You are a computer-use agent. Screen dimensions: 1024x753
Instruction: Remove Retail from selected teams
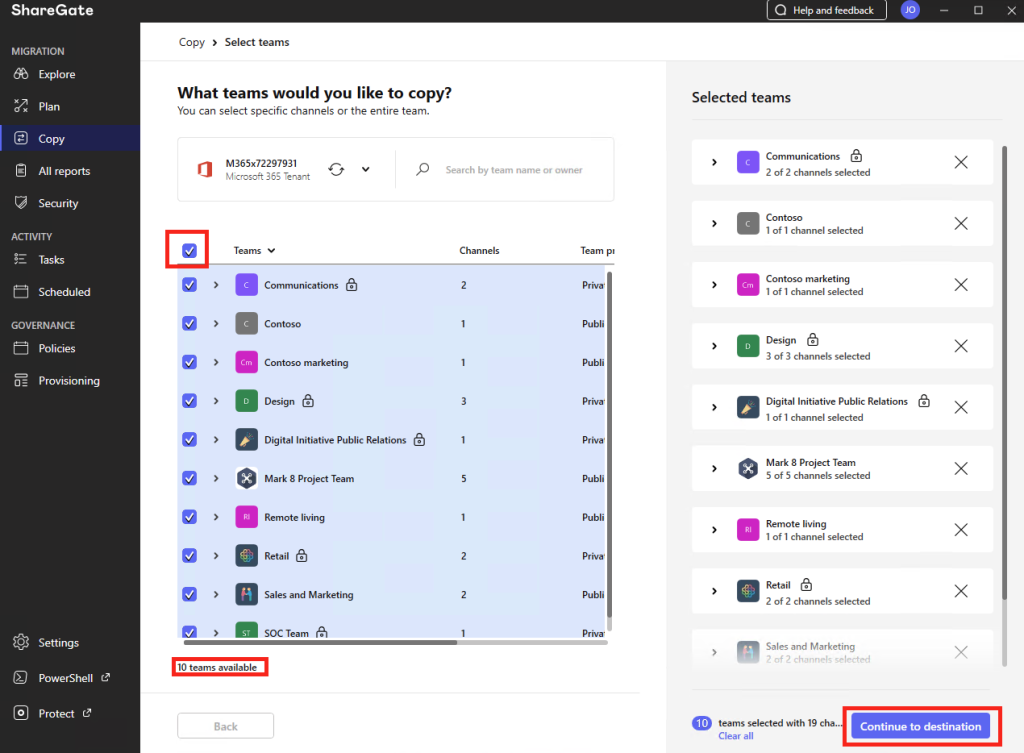[961, 591]
